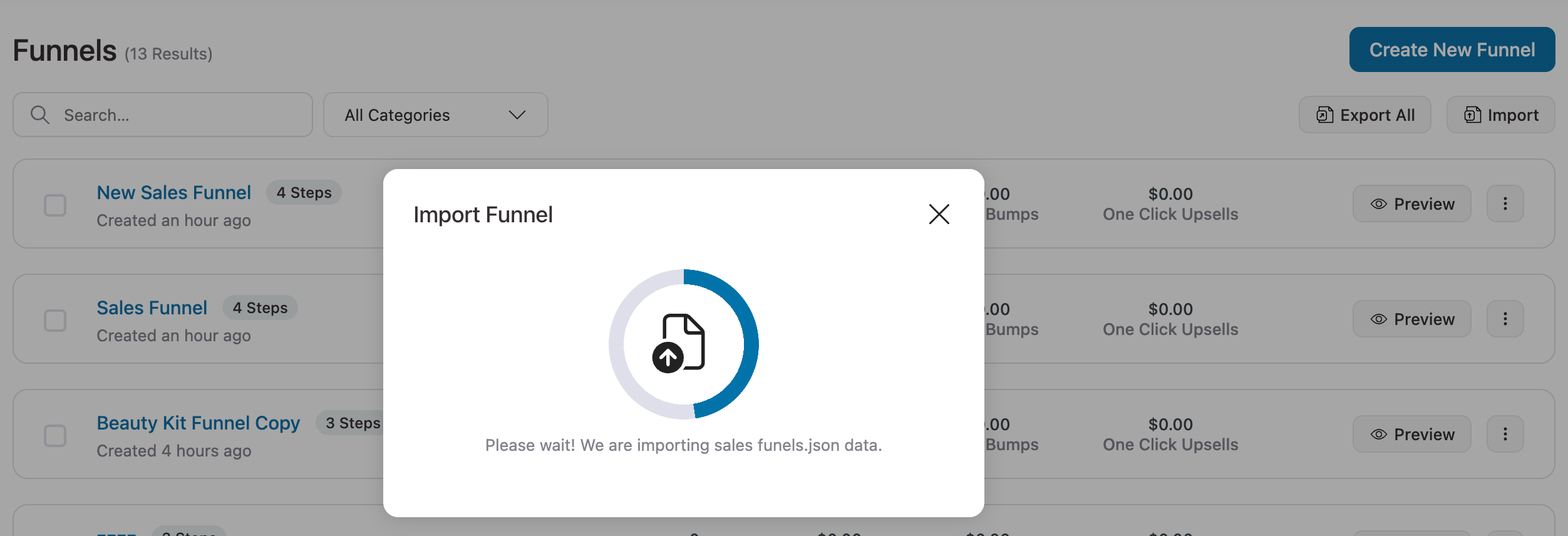Focus the Search funnels field

point(163,115)
